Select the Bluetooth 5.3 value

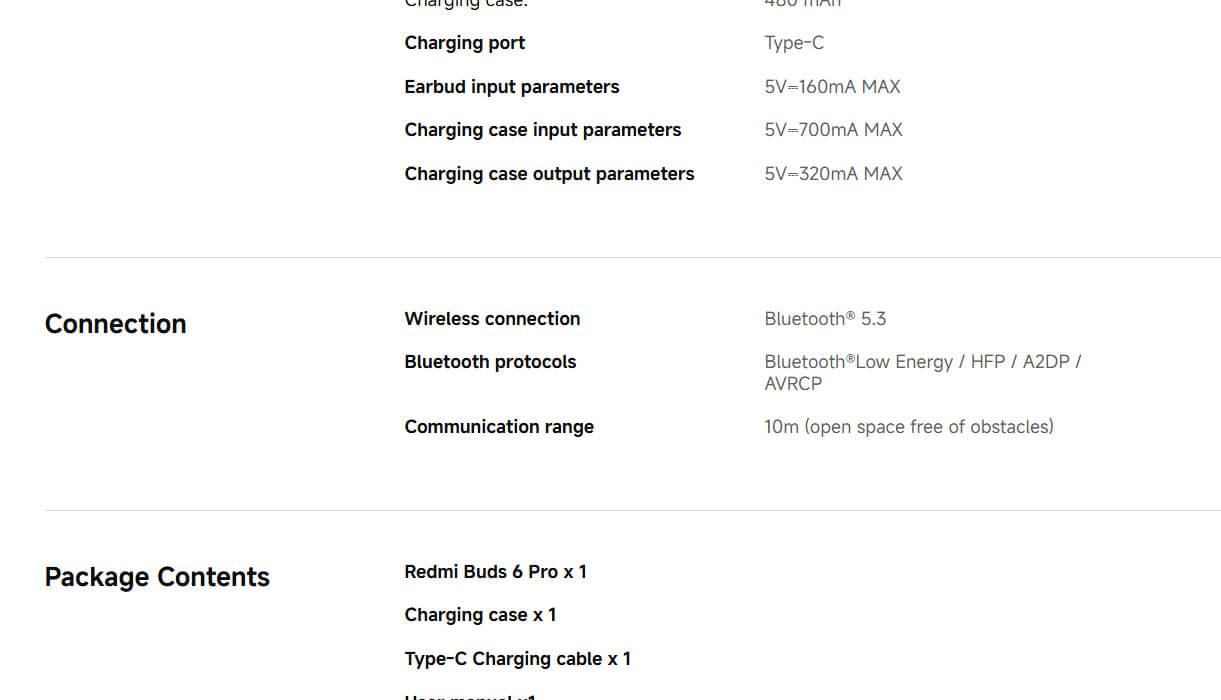pyautogui.click(x=825, y=319)
